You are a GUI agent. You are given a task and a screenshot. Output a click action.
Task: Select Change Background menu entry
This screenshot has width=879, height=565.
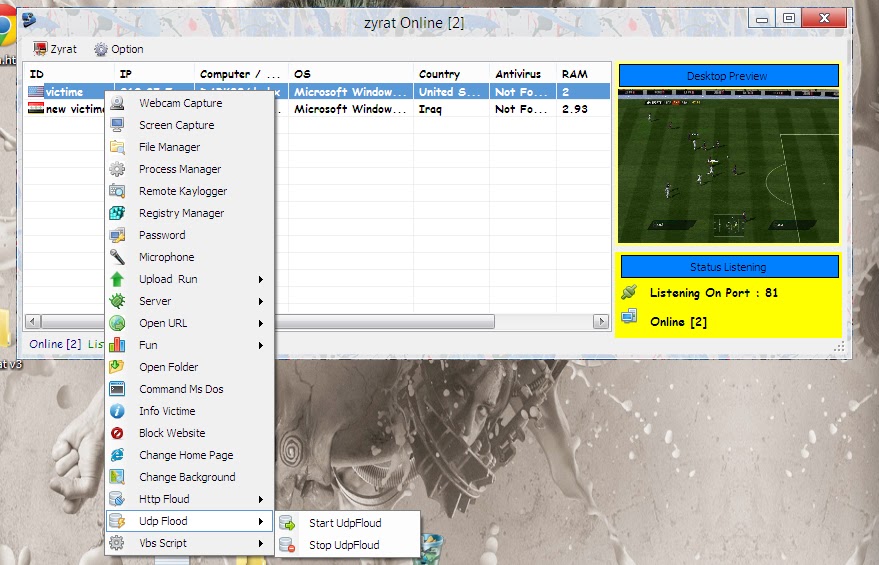tap(189, 477)
